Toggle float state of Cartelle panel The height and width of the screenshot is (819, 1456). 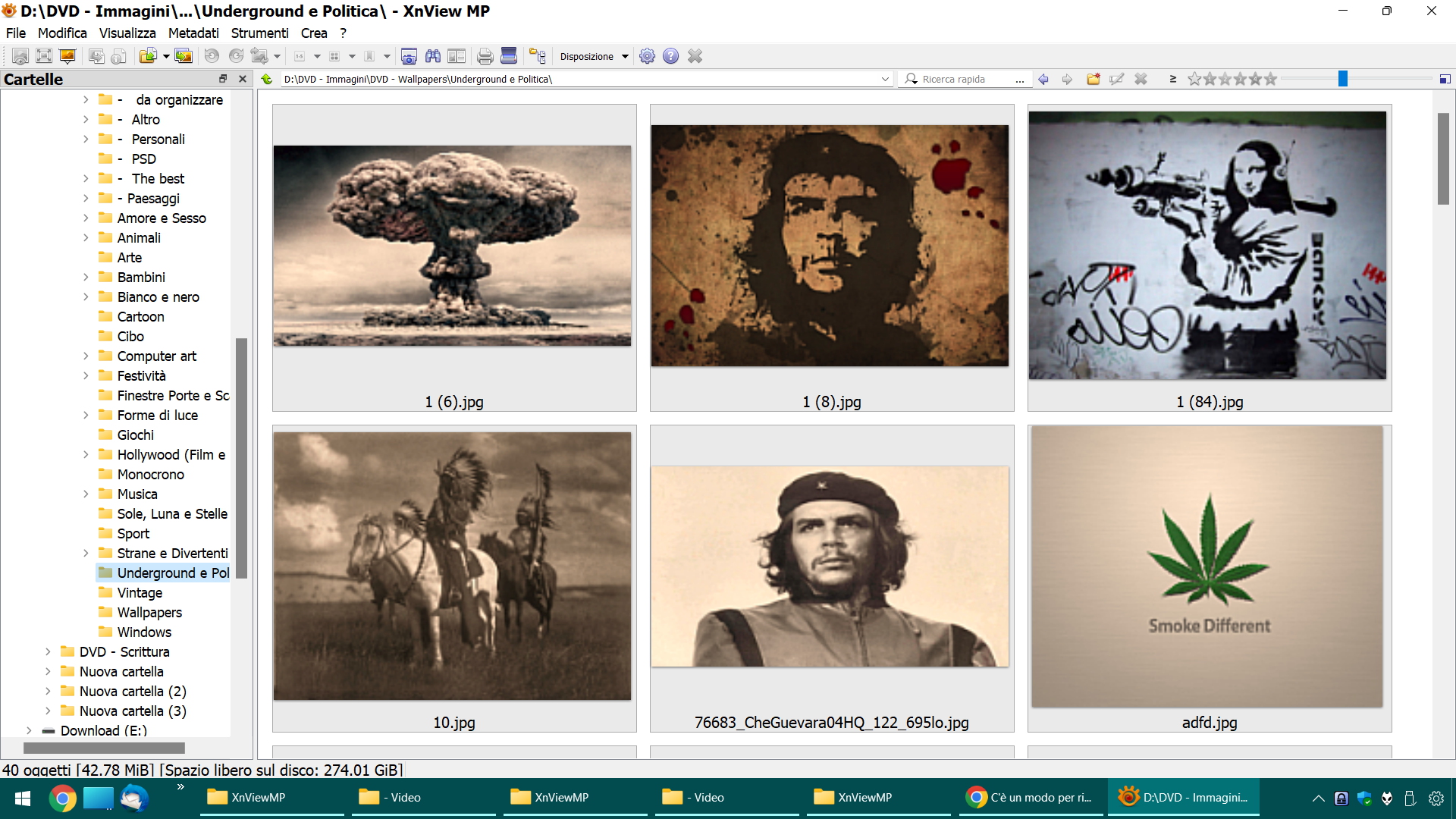223,79
